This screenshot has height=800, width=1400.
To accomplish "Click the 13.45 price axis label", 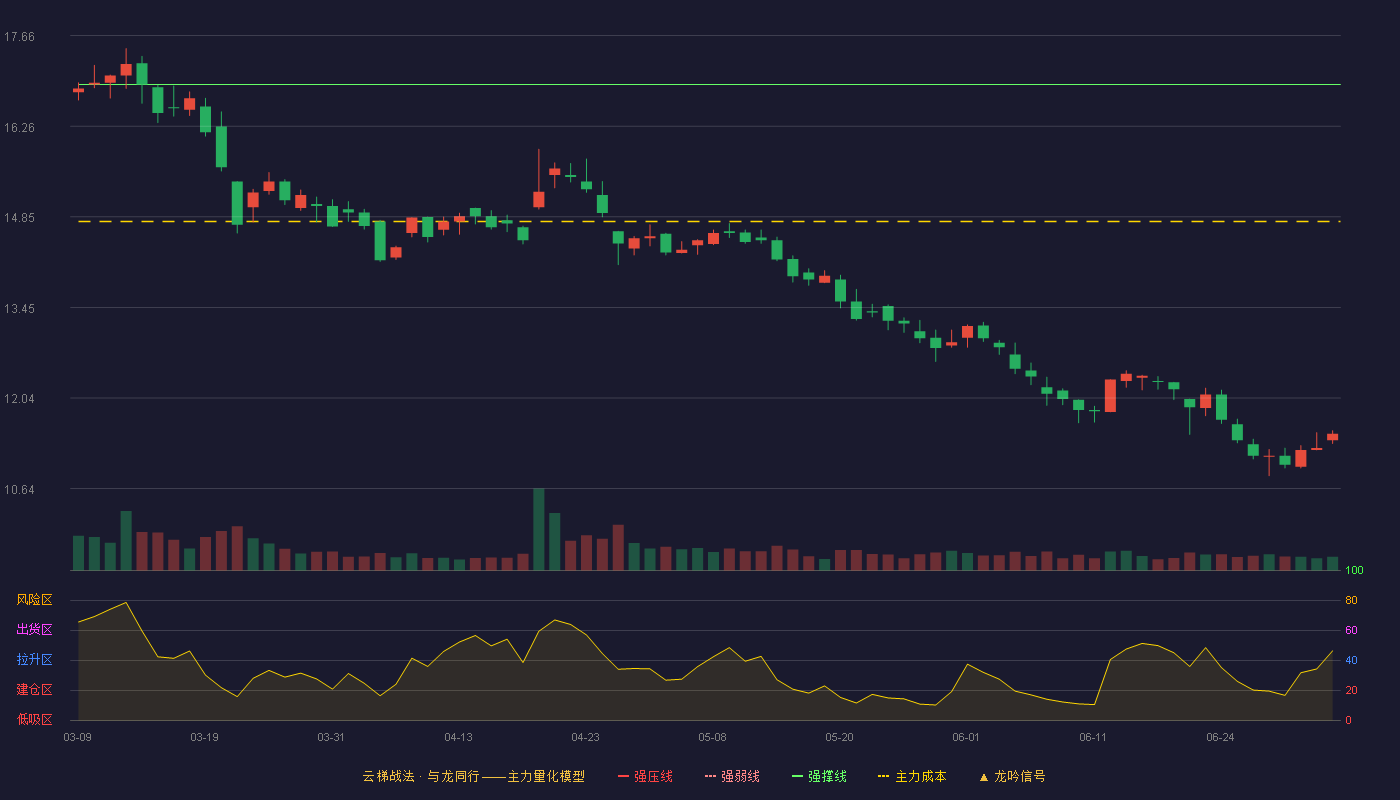I will [19, 309].
